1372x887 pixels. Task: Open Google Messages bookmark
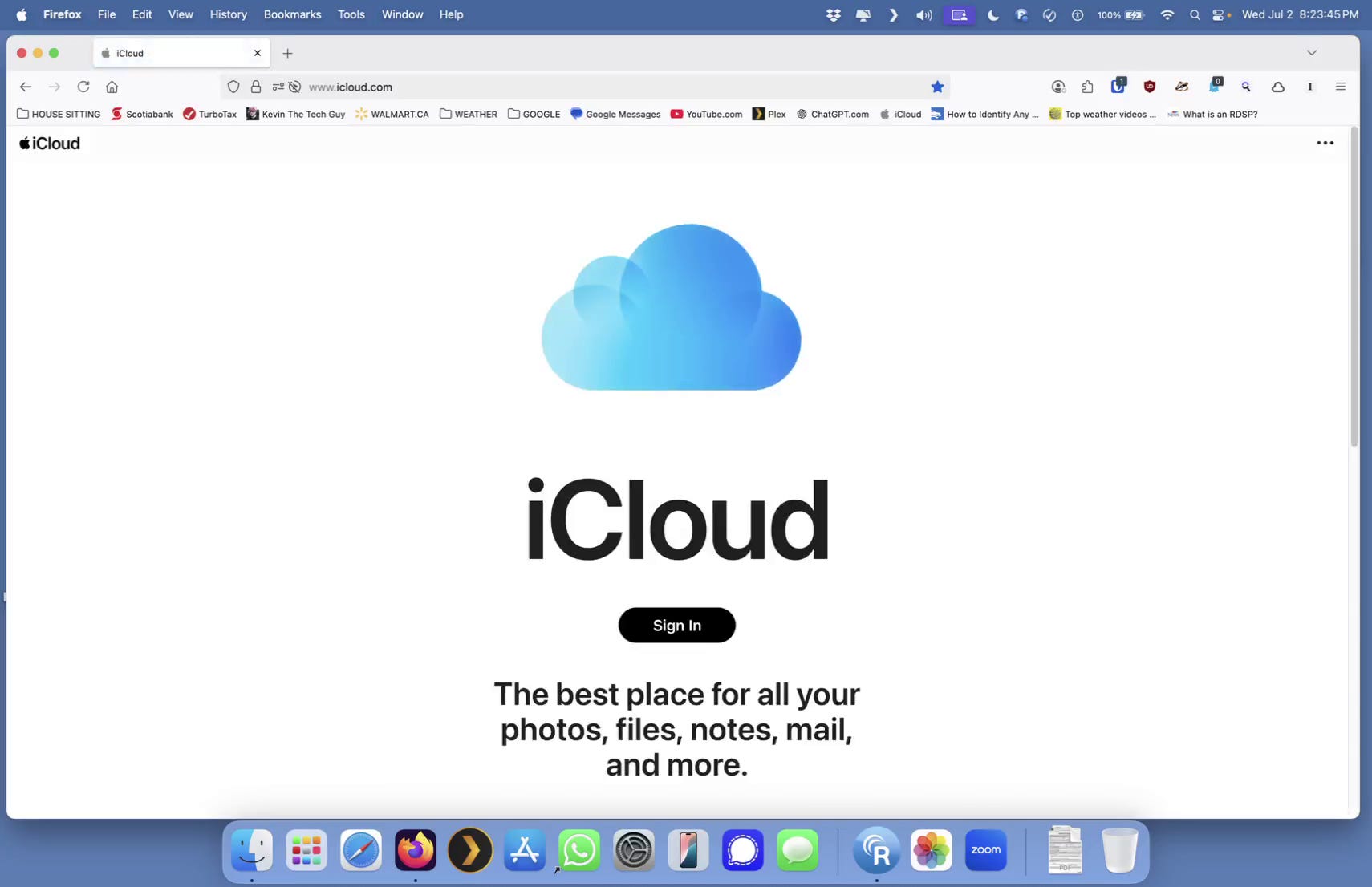point(615,114)
